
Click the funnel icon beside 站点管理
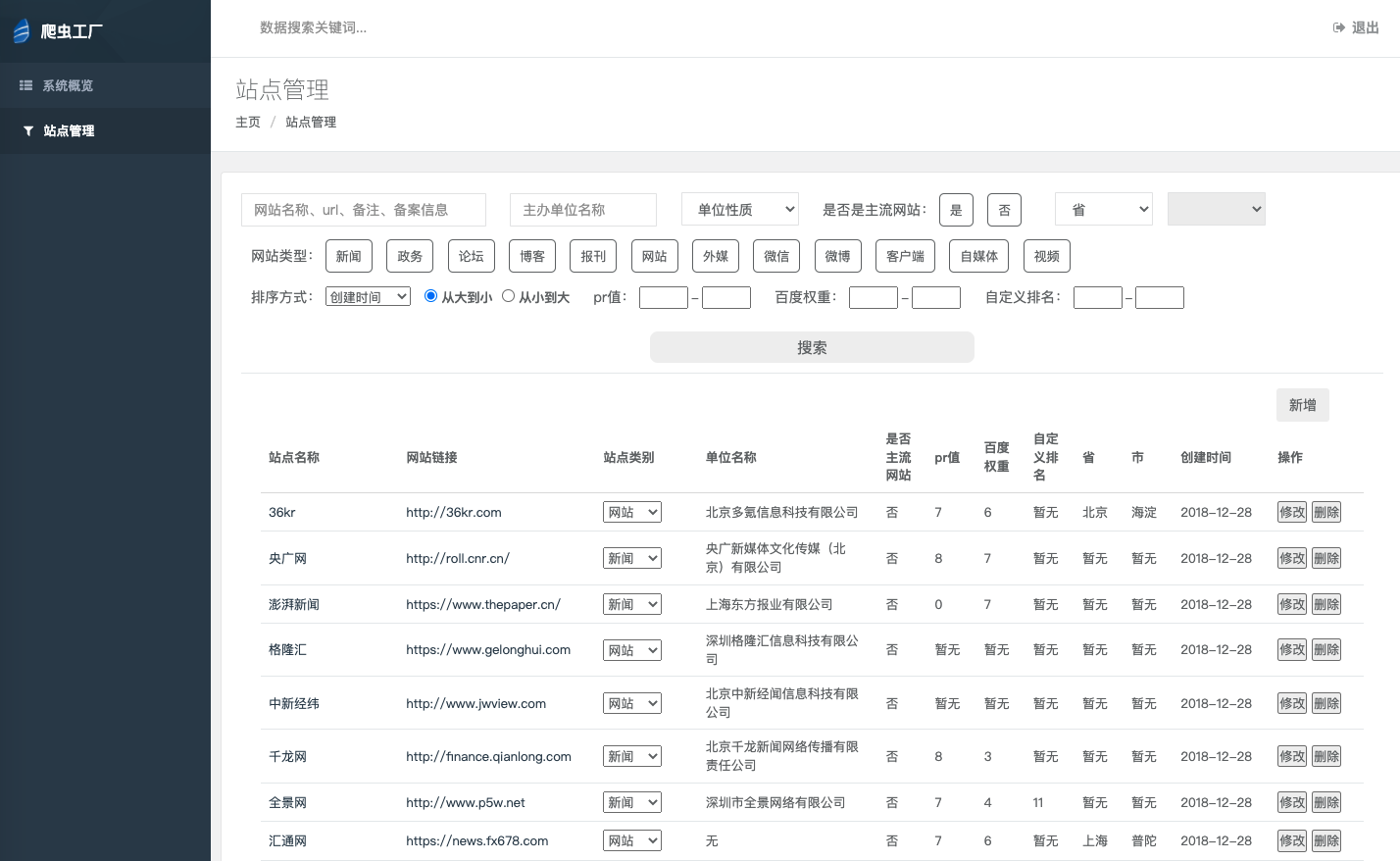(x=28, y=130)
